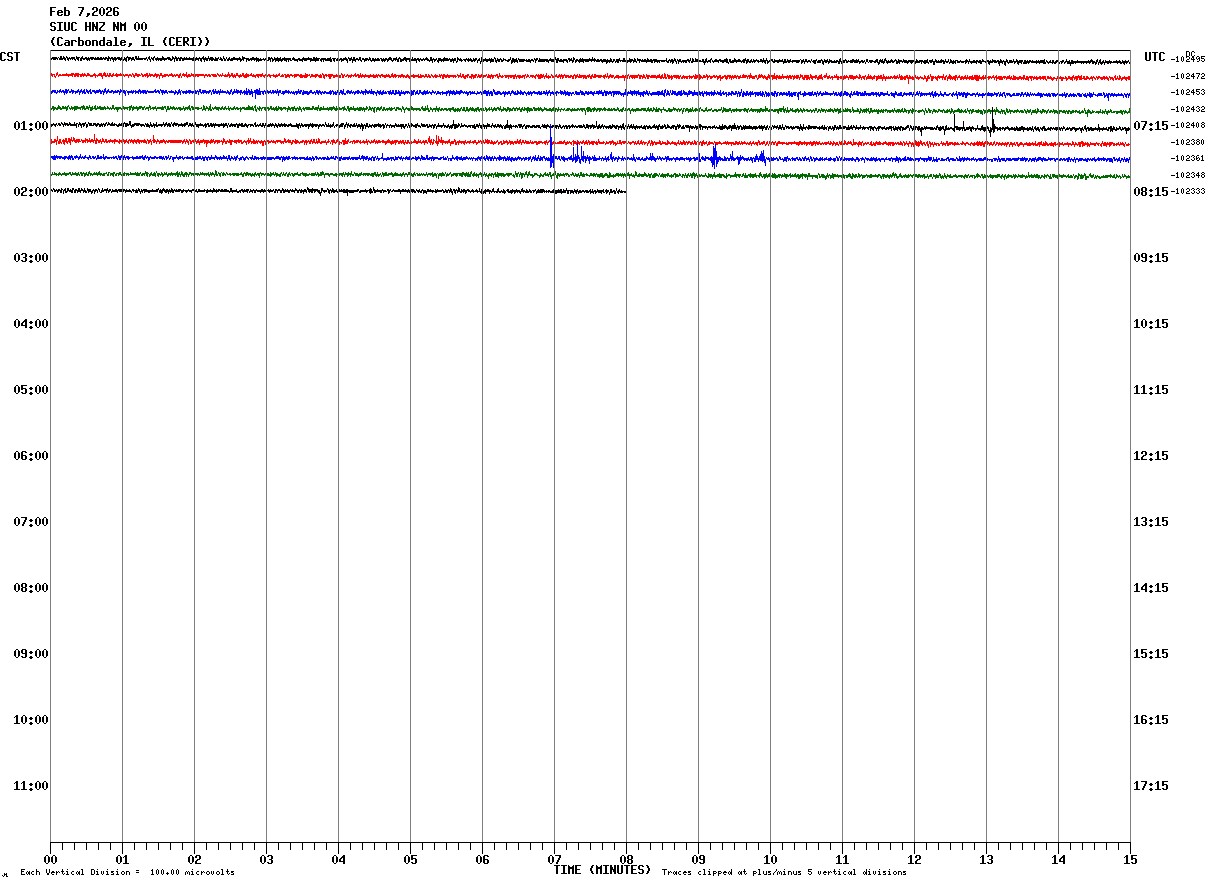Select the "08:00" CST hour label

[31, 588]
